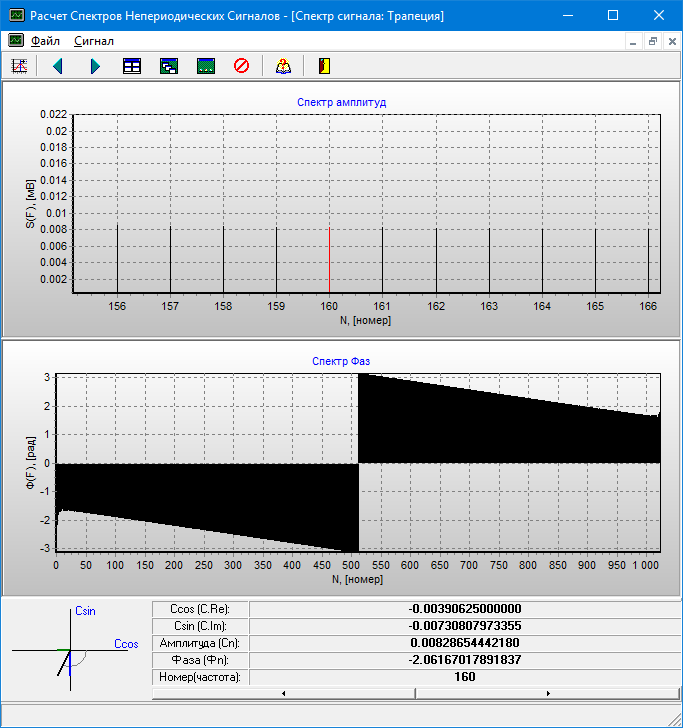Restore the inner MDI child window
The image size is (683, 728).
652,41
